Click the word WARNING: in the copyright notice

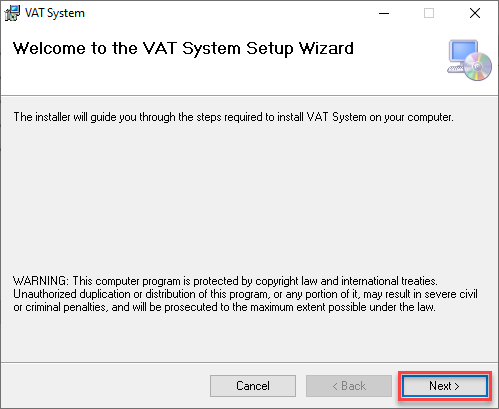(x=41, y=281)
